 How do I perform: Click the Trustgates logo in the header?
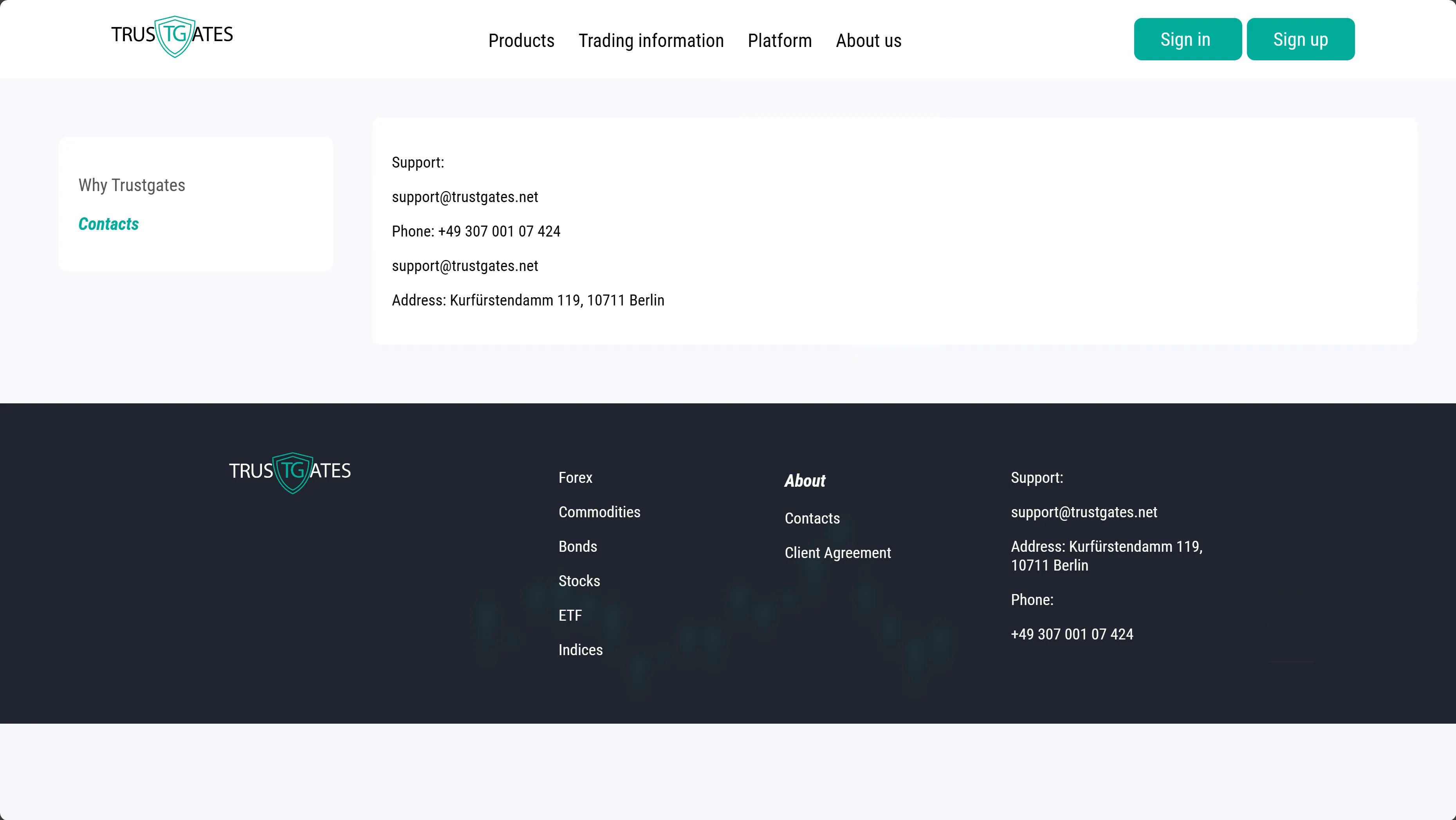pos(172,36)
